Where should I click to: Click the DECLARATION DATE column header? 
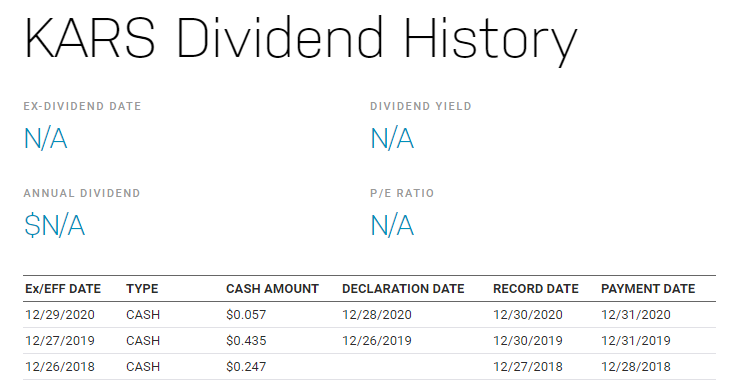pyautogui.click(x=403, y=289)
